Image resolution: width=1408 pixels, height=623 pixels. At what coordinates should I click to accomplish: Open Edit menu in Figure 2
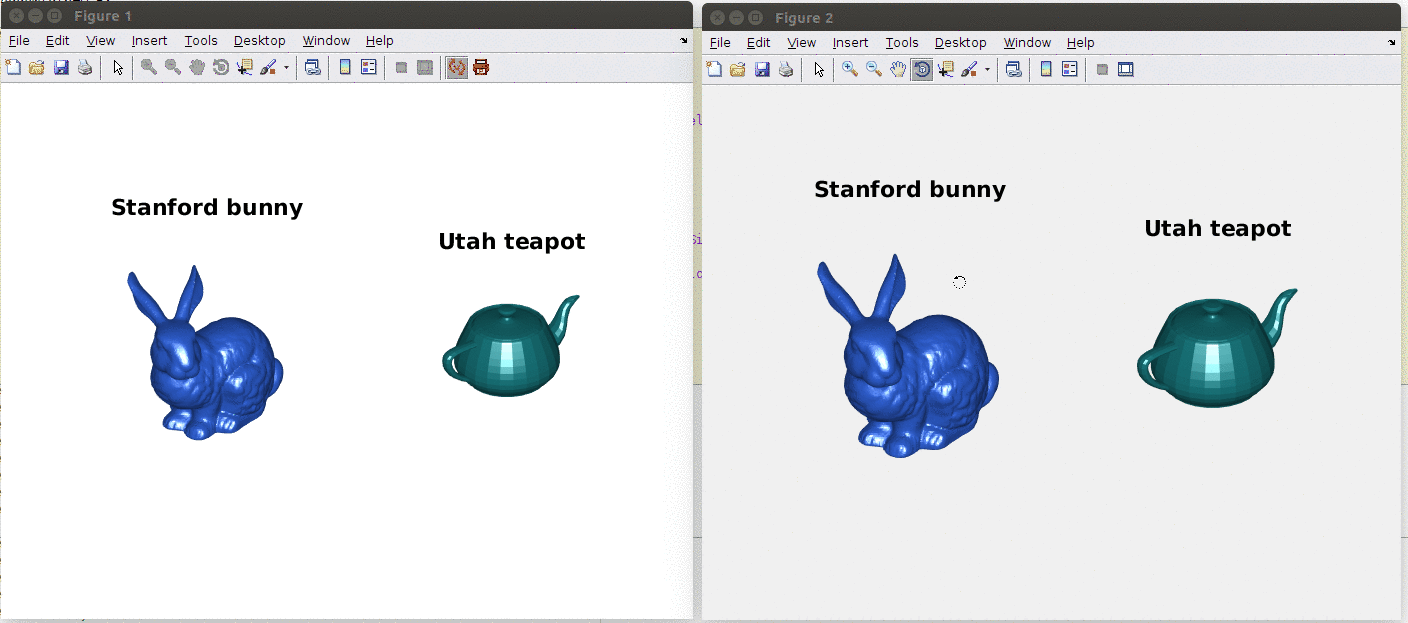(758, 43)
